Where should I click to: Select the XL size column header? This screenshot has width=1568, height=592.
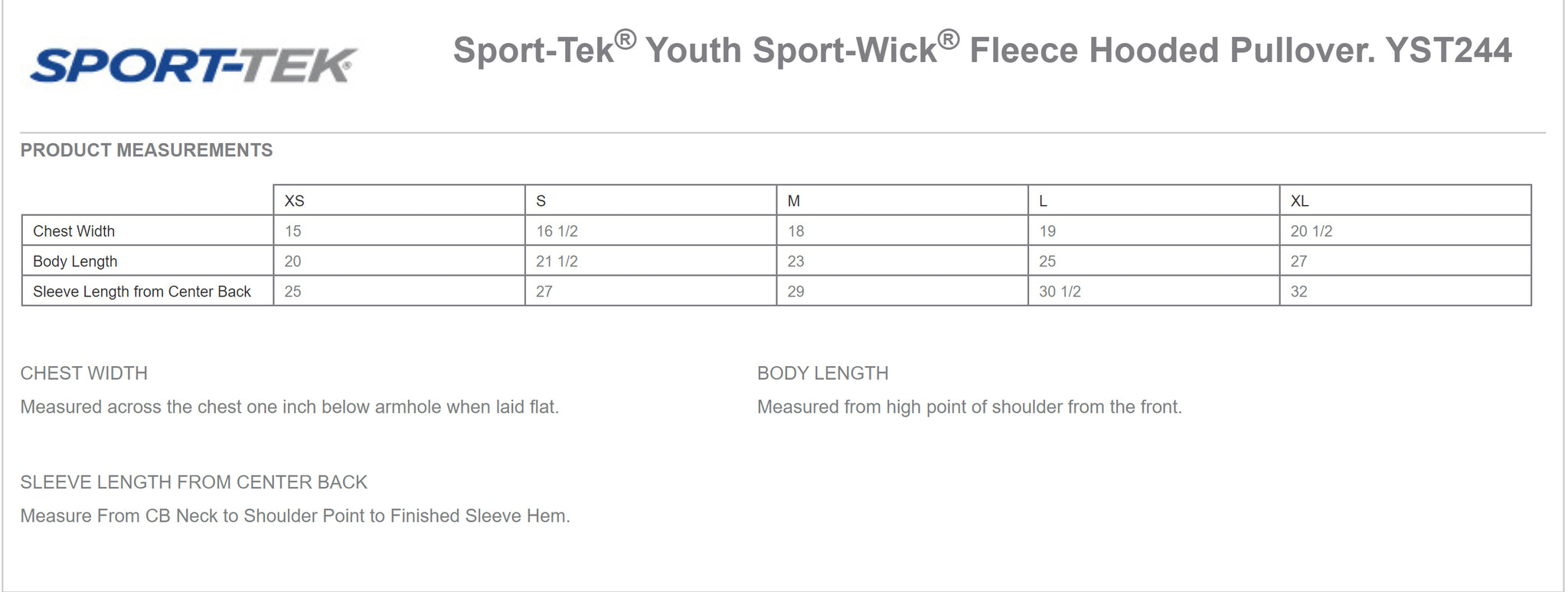[1299, 201]
